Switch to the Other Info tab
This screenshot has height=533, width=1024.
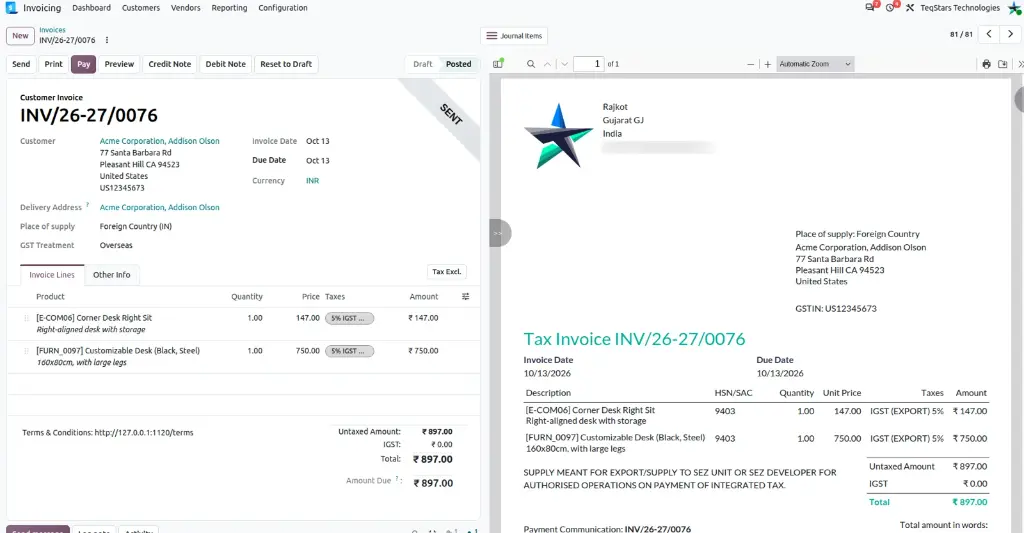[112, 275]
